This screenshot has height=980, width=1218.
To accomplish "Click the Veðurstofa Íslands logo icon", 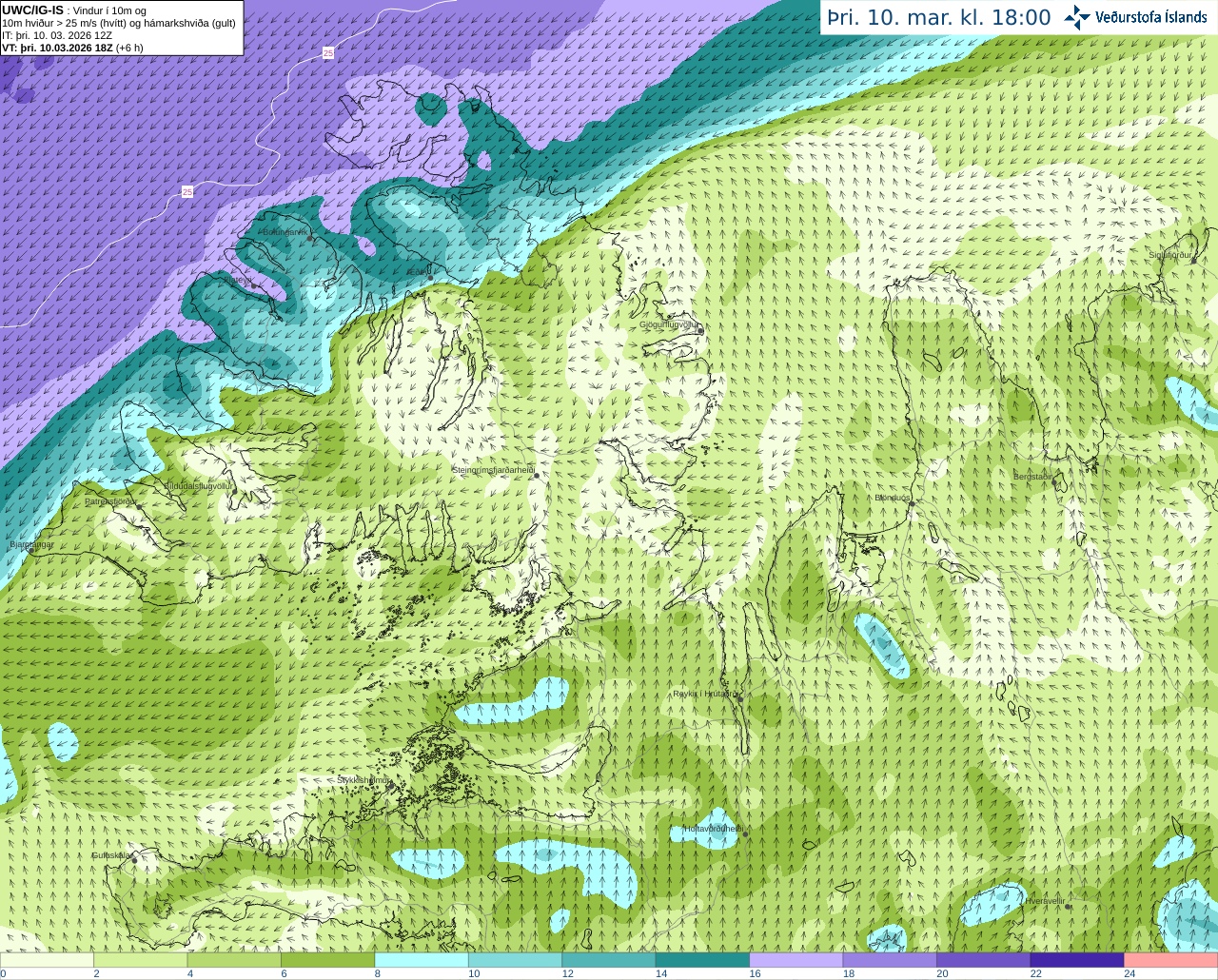I will [x=1077, y=17].
